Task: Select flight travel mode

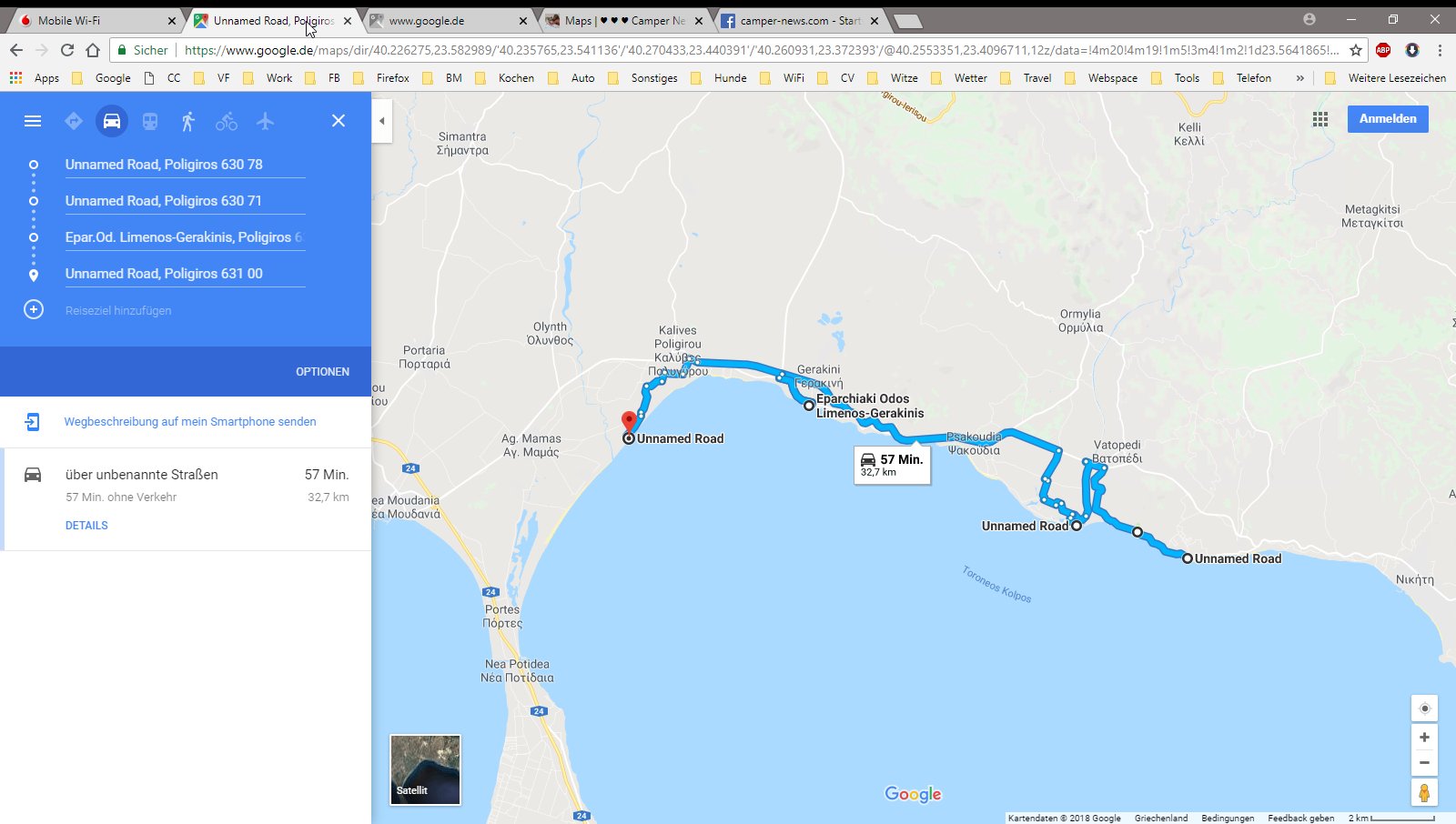Action: pyautogui.click(x=265, y=121)
